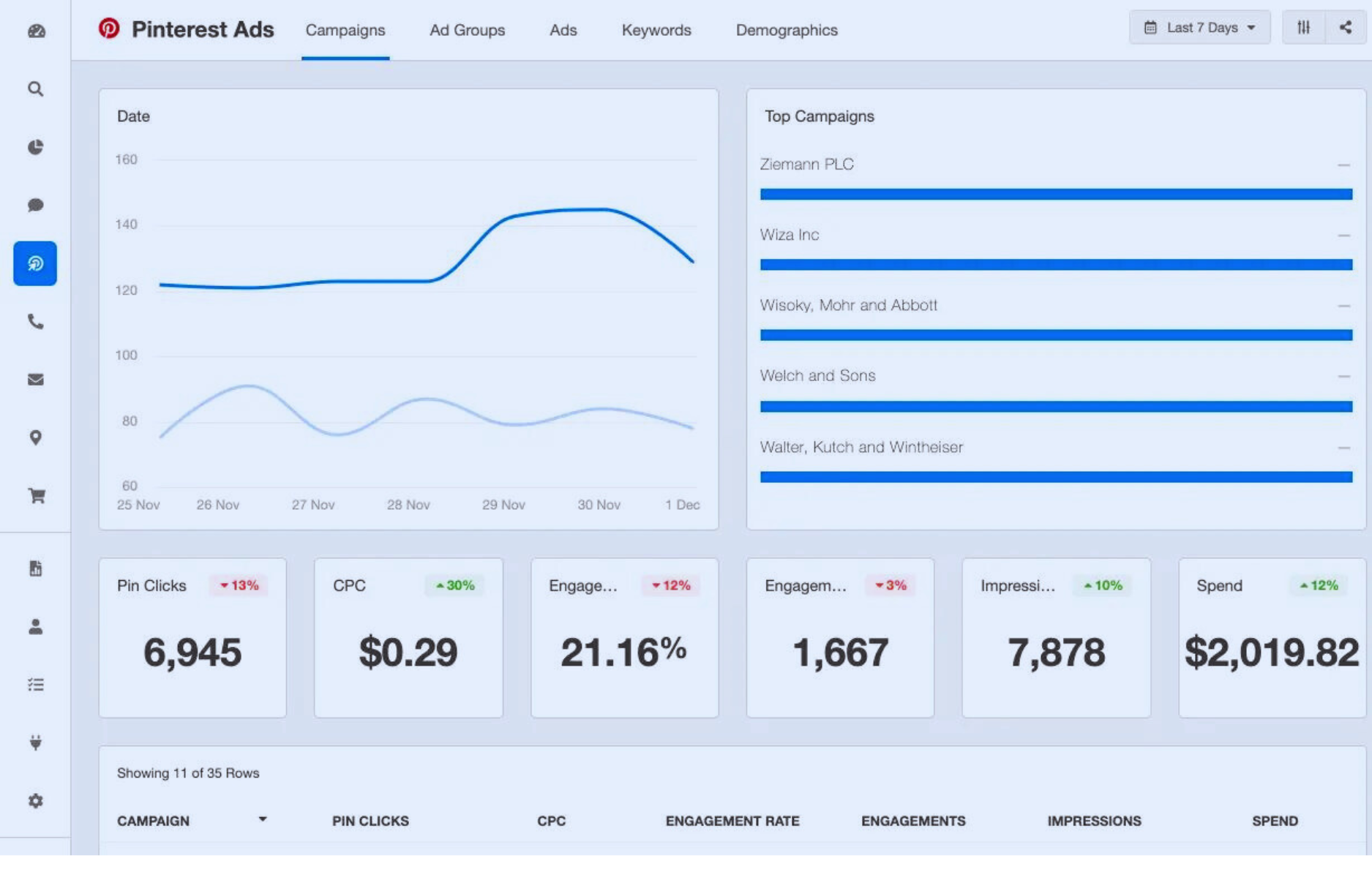
Task: Open the Keywords tab
Action: pyautogui.click(x=656, y=30)
